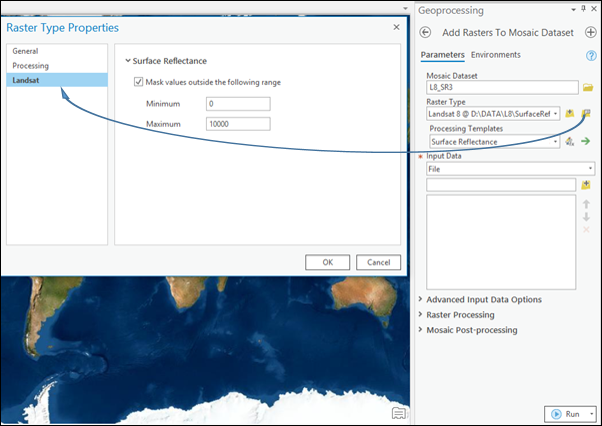Viewport: 602px width, 426px height.
Task: Open the Input Data File dropdown
Action: [591, 169]
